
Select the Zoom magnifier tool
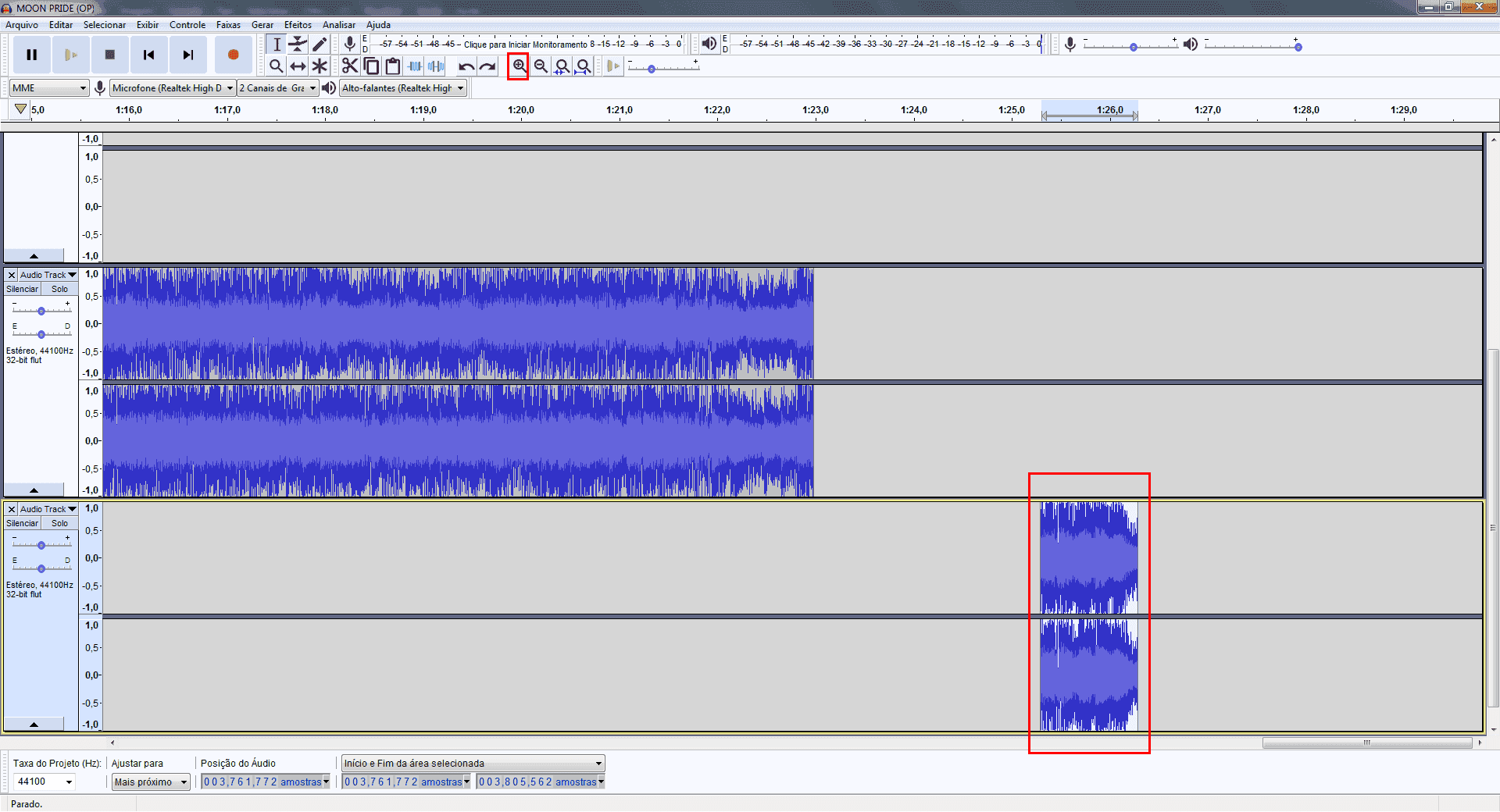pyautogui.click(x=277, y=66)
